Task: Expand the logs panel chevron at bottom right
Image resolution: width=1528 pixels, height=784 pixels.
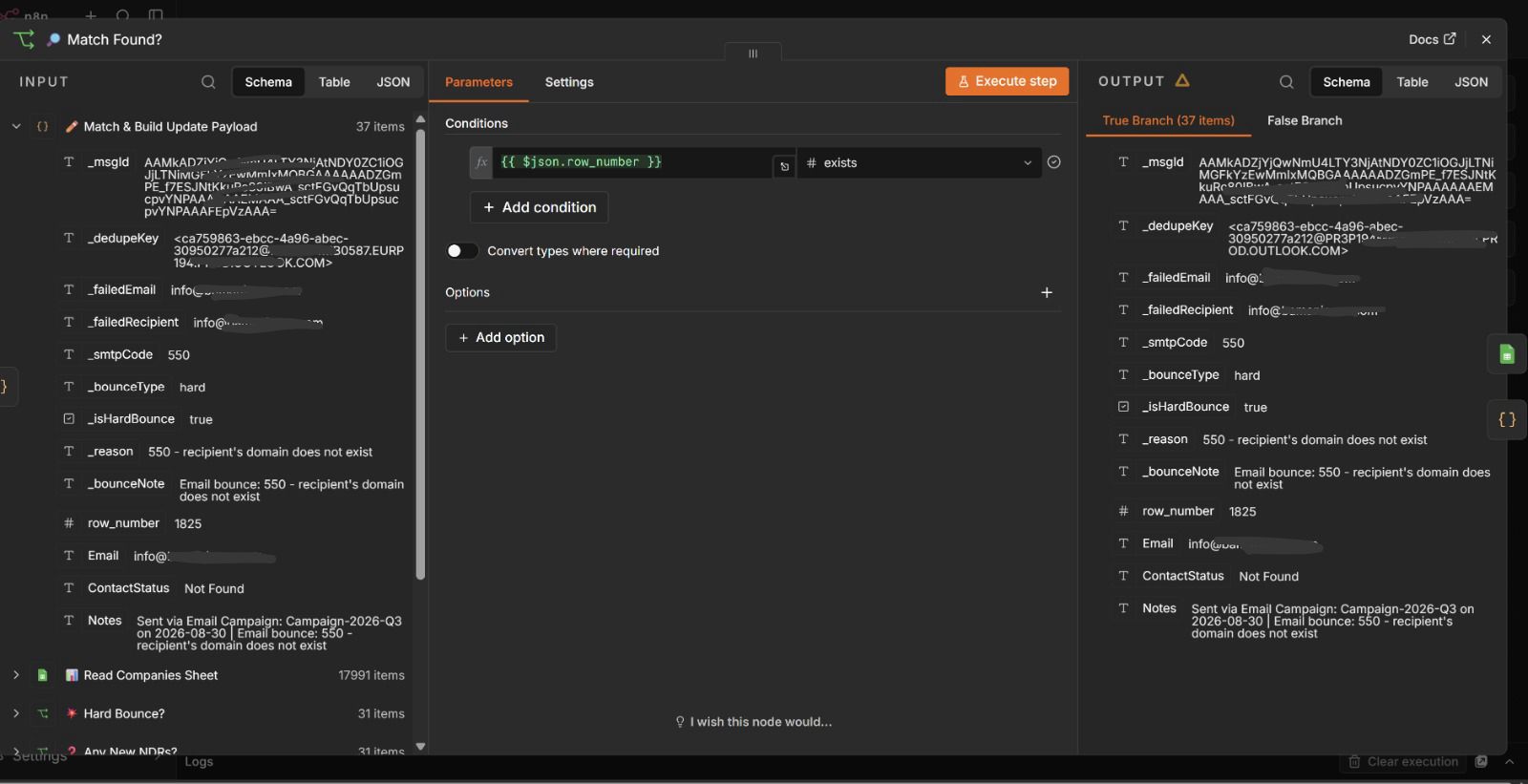Action: [1509, 762]
